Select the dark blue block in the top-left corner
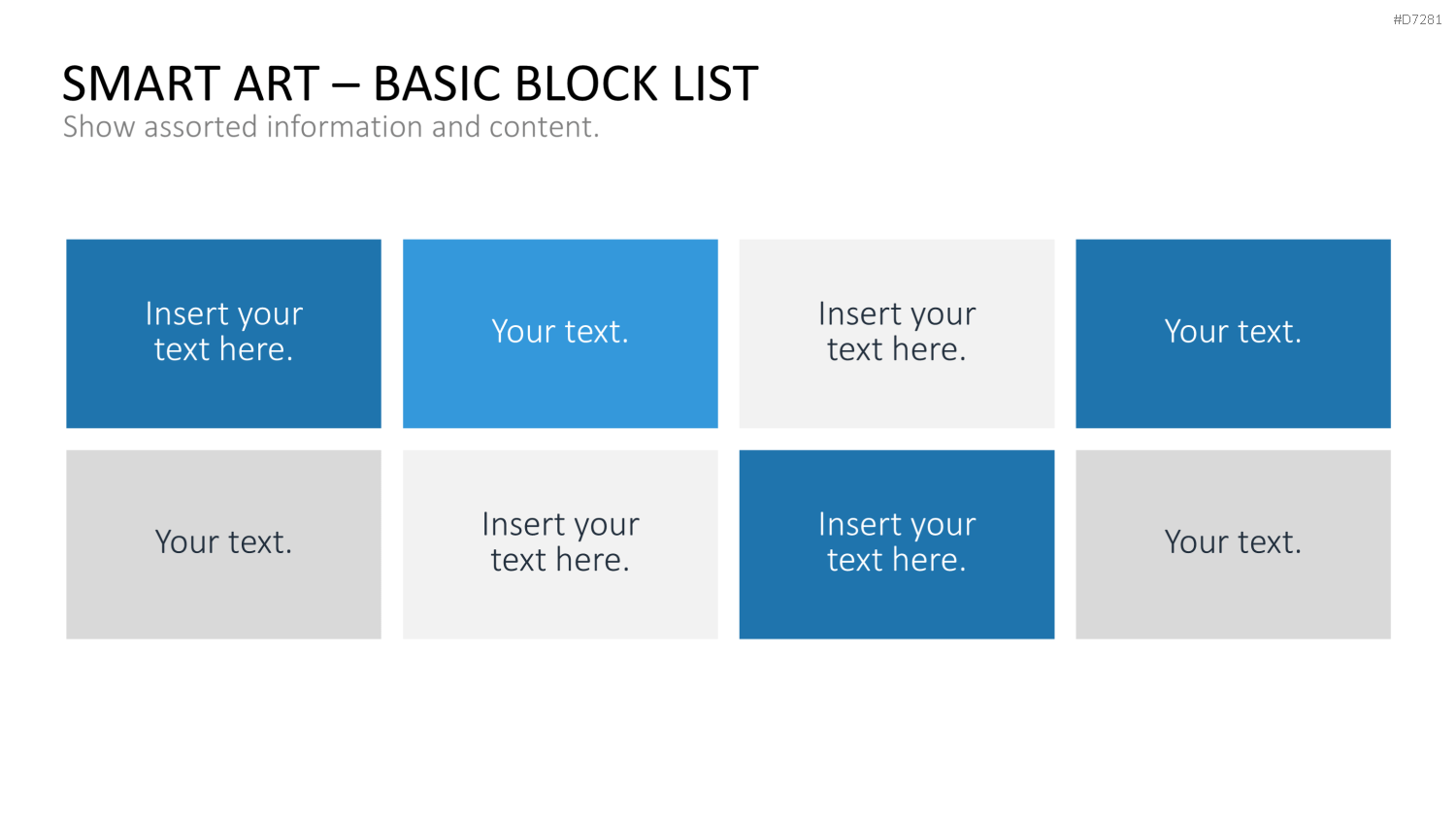1456x819 pixels. pos(223,333)
